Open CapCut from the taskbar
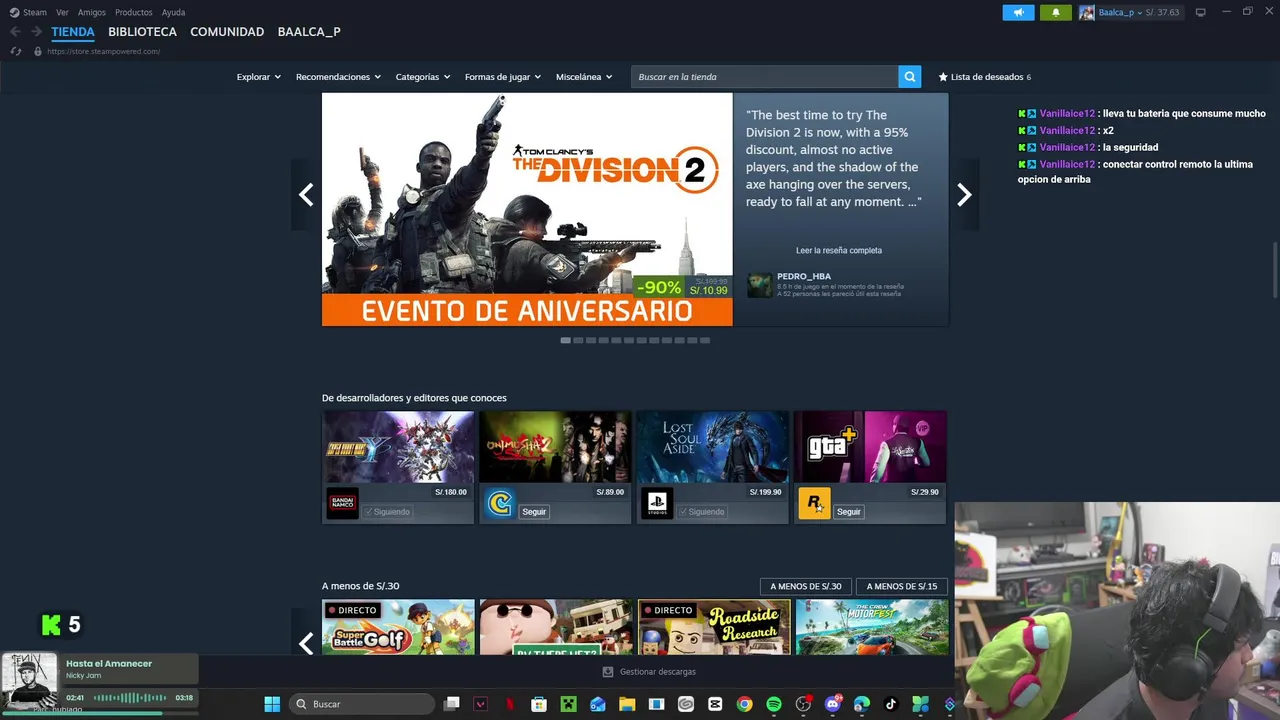This screenshot has width=1280, height=720. pyautogui.click(x=715, y=704)
